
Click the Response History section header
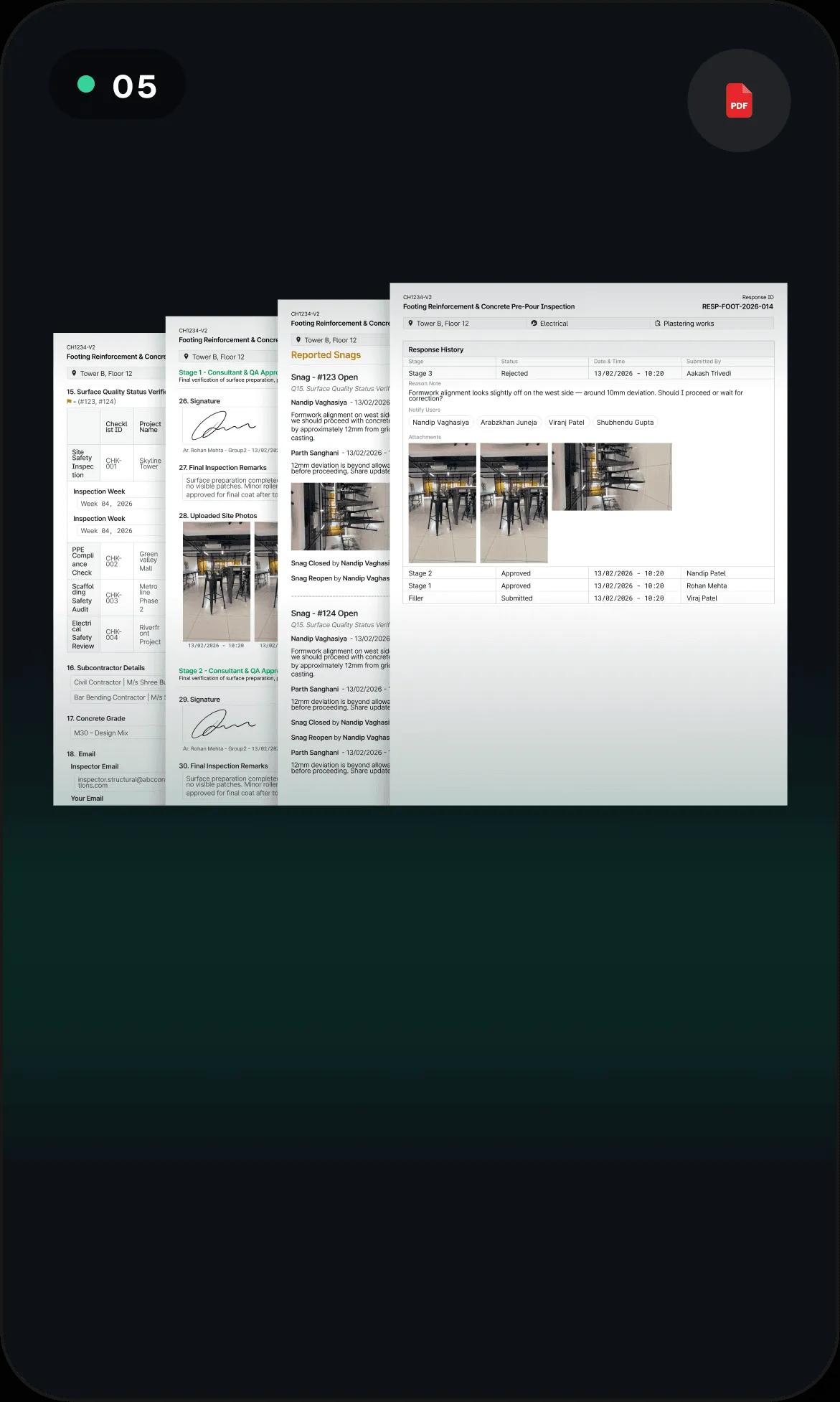[x=588, y=349]
